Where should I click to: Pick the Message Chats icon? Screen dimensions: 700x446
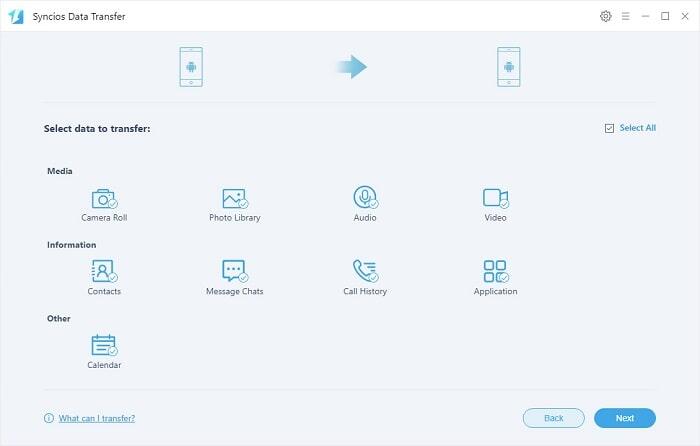(x=234, y=271)
